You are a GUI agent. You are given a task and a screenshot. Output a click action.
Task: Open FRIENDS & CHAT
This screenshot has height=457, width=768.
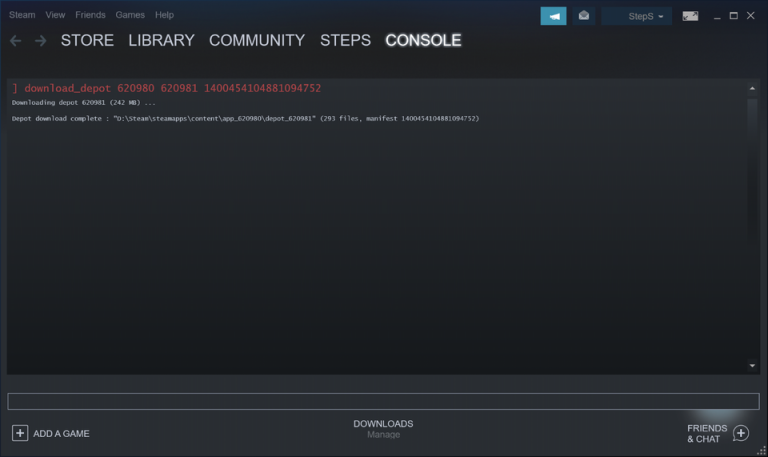coord(707,433)
